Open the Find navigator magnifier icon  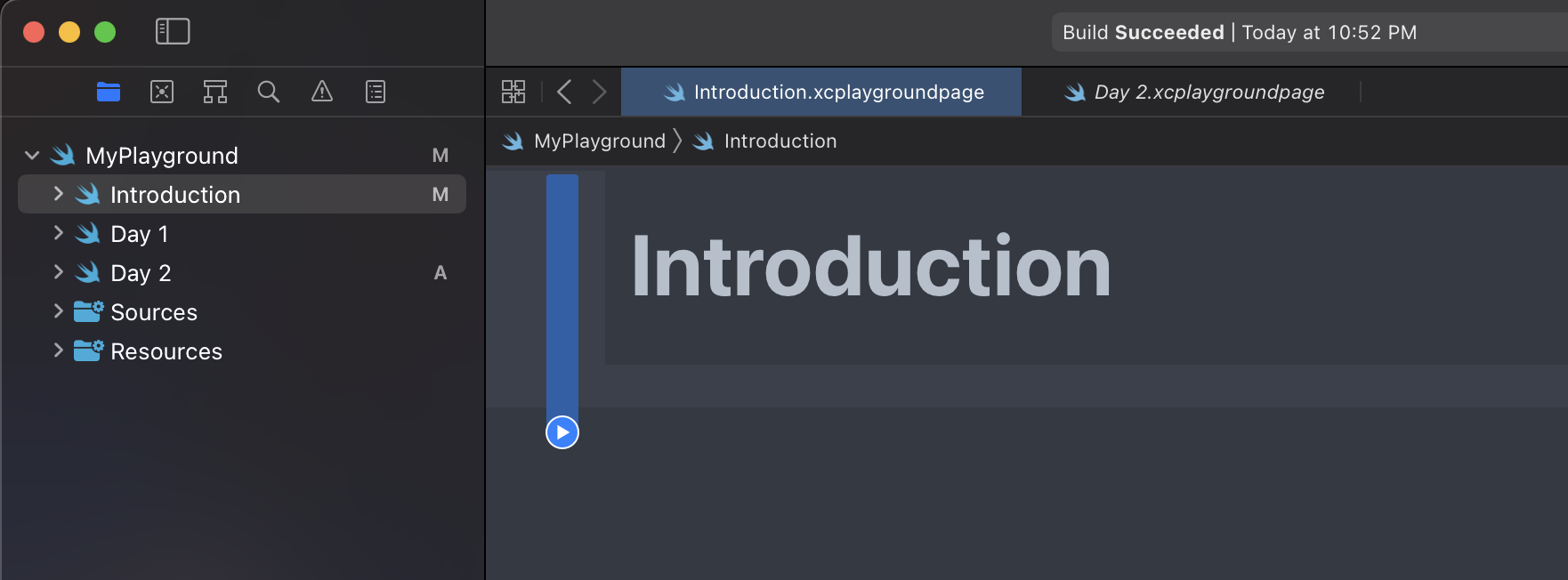(268, 92)
